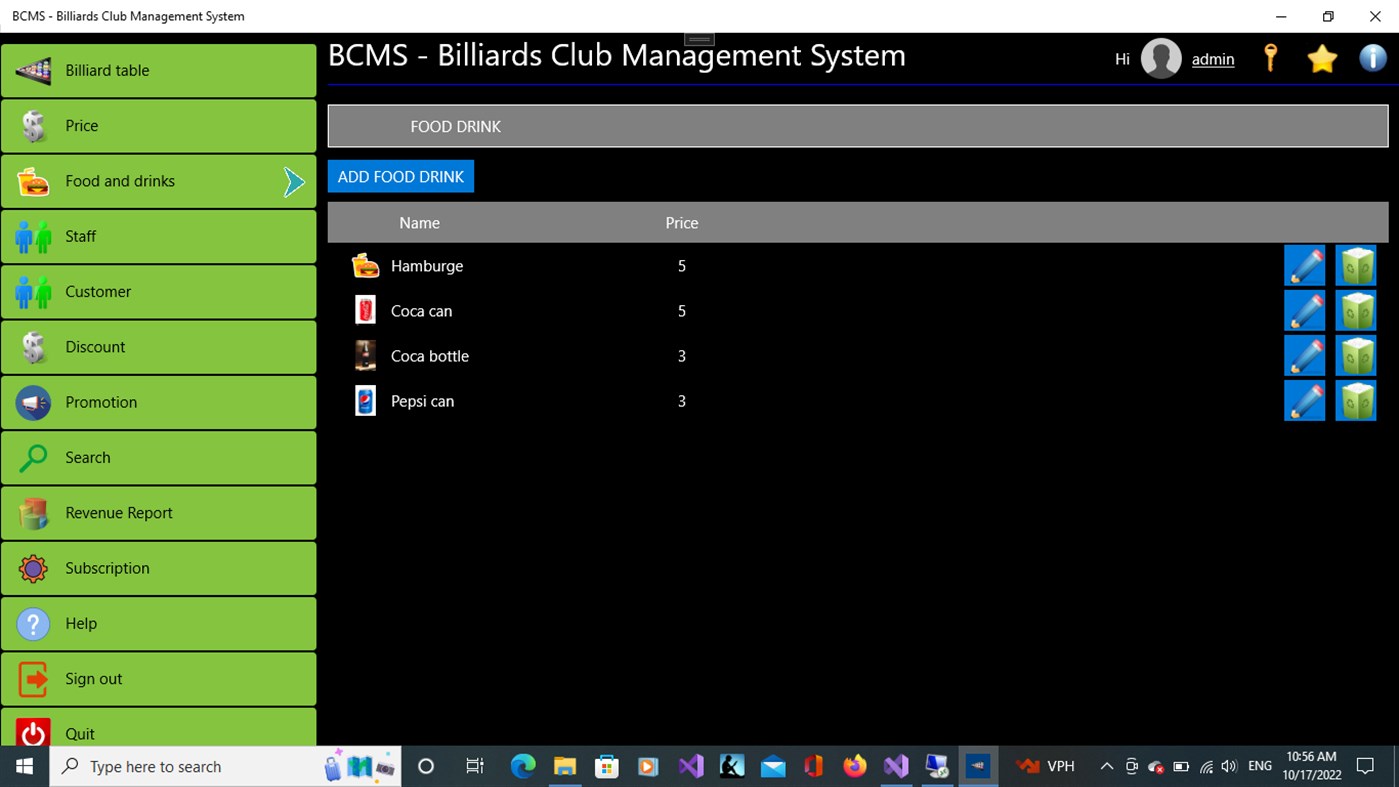Delete Coca can using the trash icon
1399x787 pixels.
pyautogui.click(x=1356, y=310)
